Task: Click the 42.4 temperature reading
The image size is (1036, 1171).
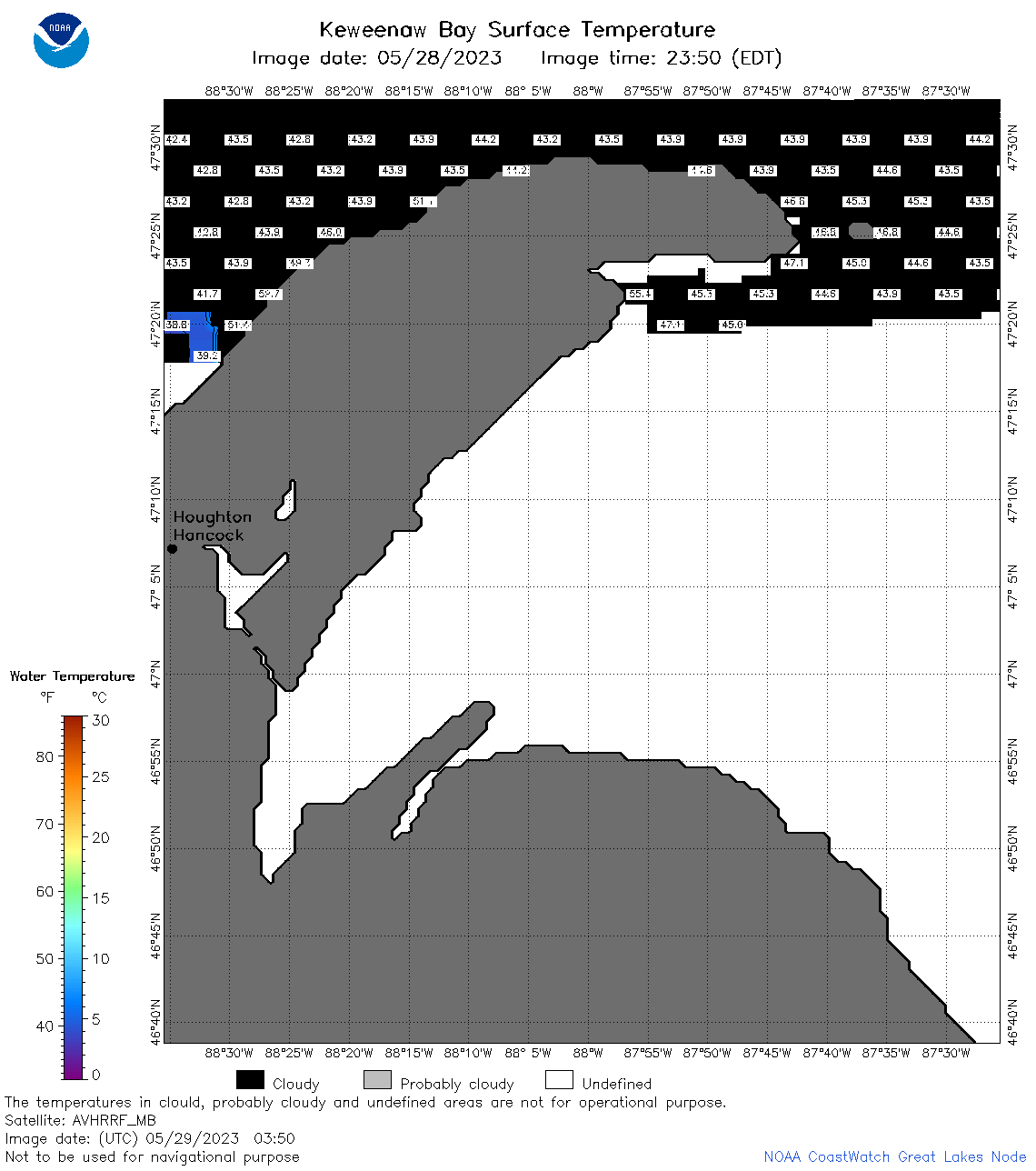Action: click(176, 139)
